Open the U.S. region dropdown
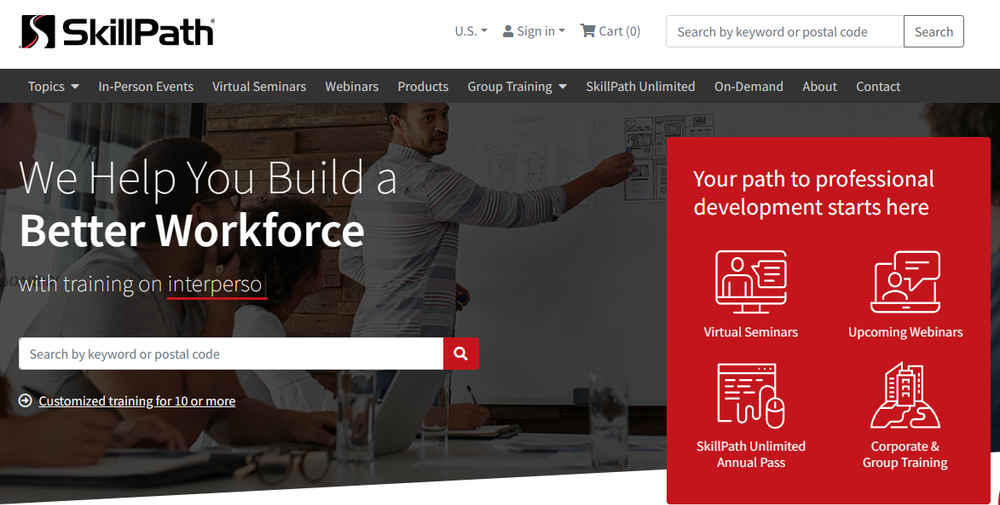1000x505 pixels. click(x=471, y=31)
